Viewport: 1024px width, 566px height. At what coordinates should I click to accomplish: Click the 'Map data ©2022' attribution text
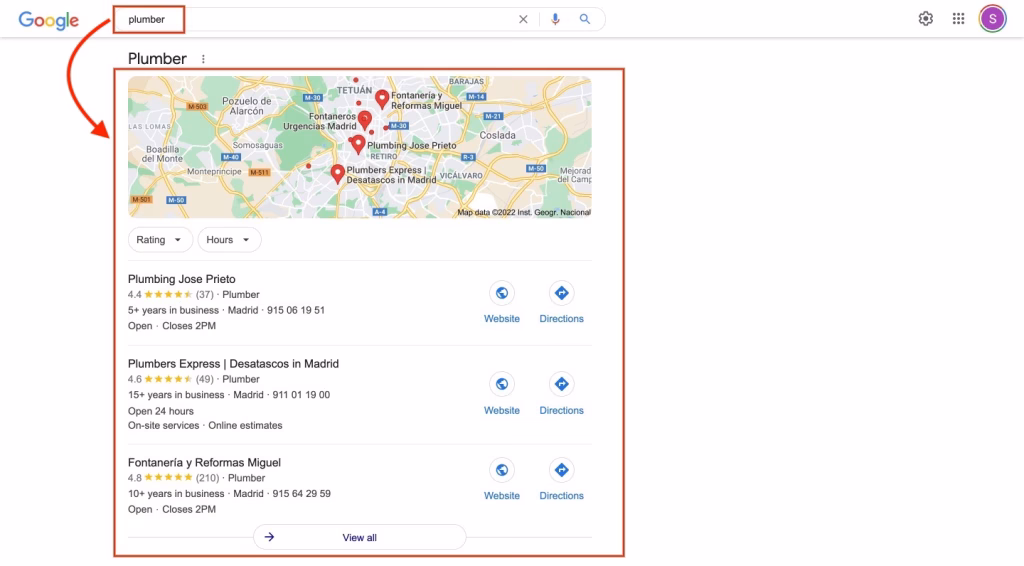click(524, 212)
